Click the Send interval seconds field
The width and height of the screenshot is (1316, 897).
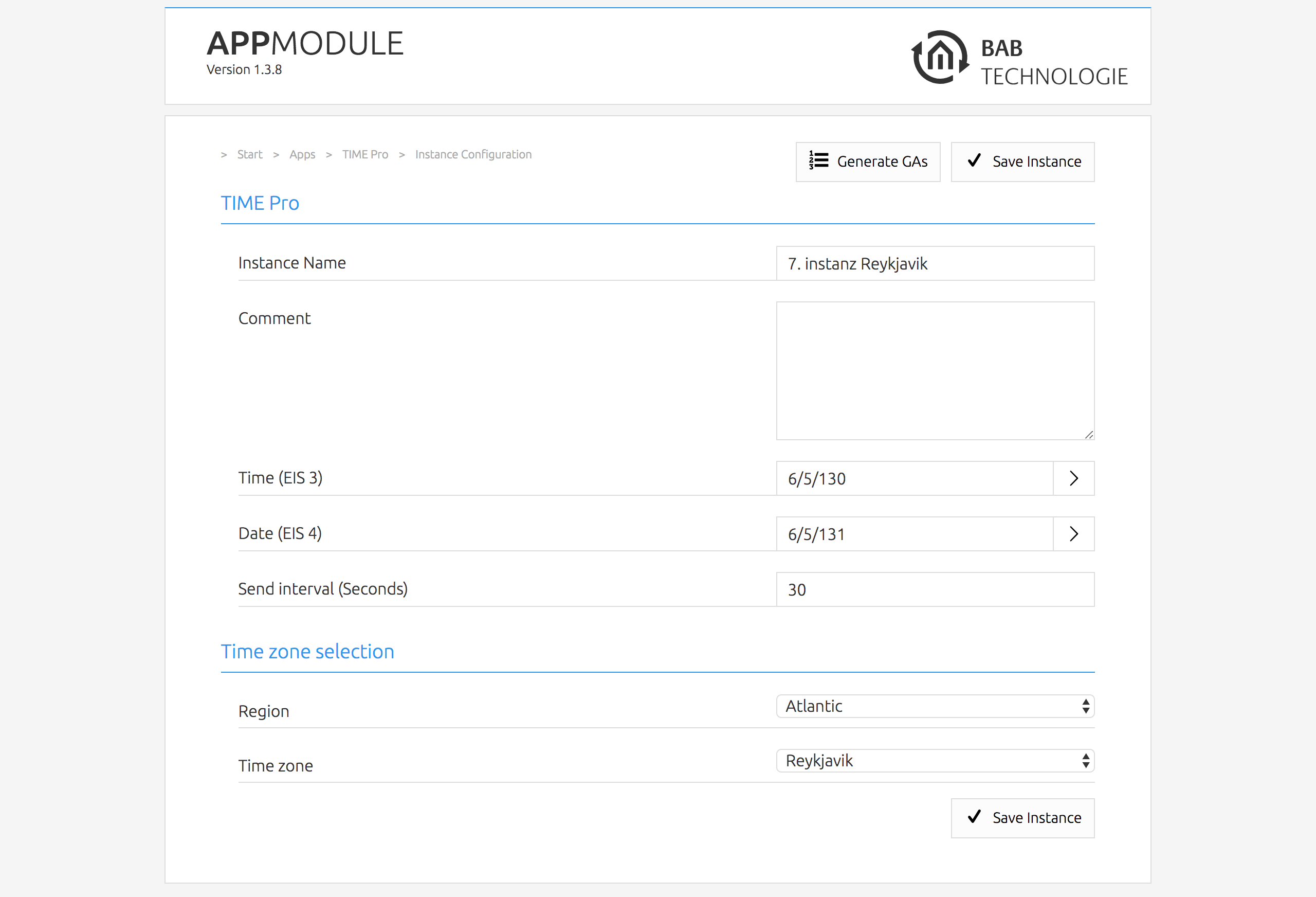pos(935,589)
